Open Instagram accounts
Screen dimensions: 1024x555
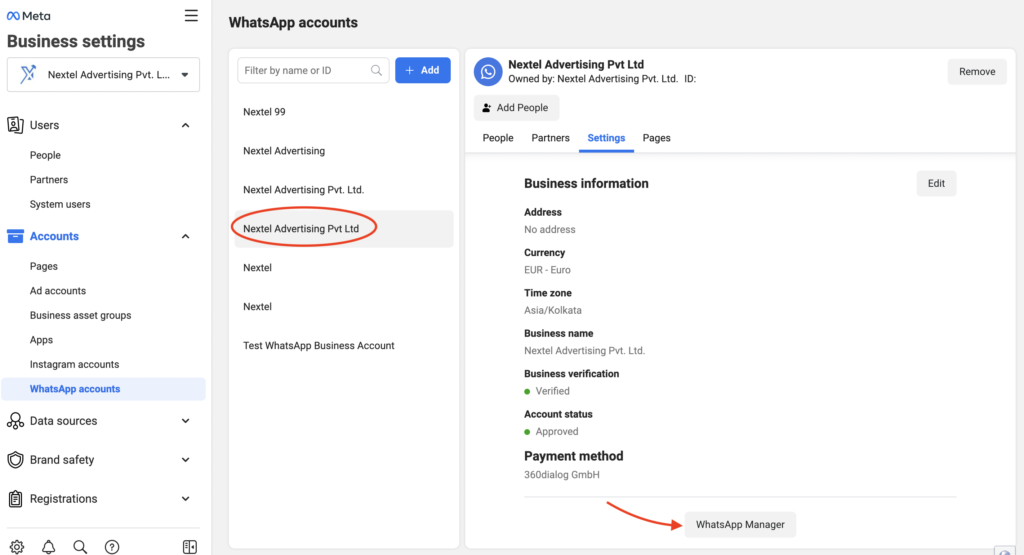tap(74, 364)
